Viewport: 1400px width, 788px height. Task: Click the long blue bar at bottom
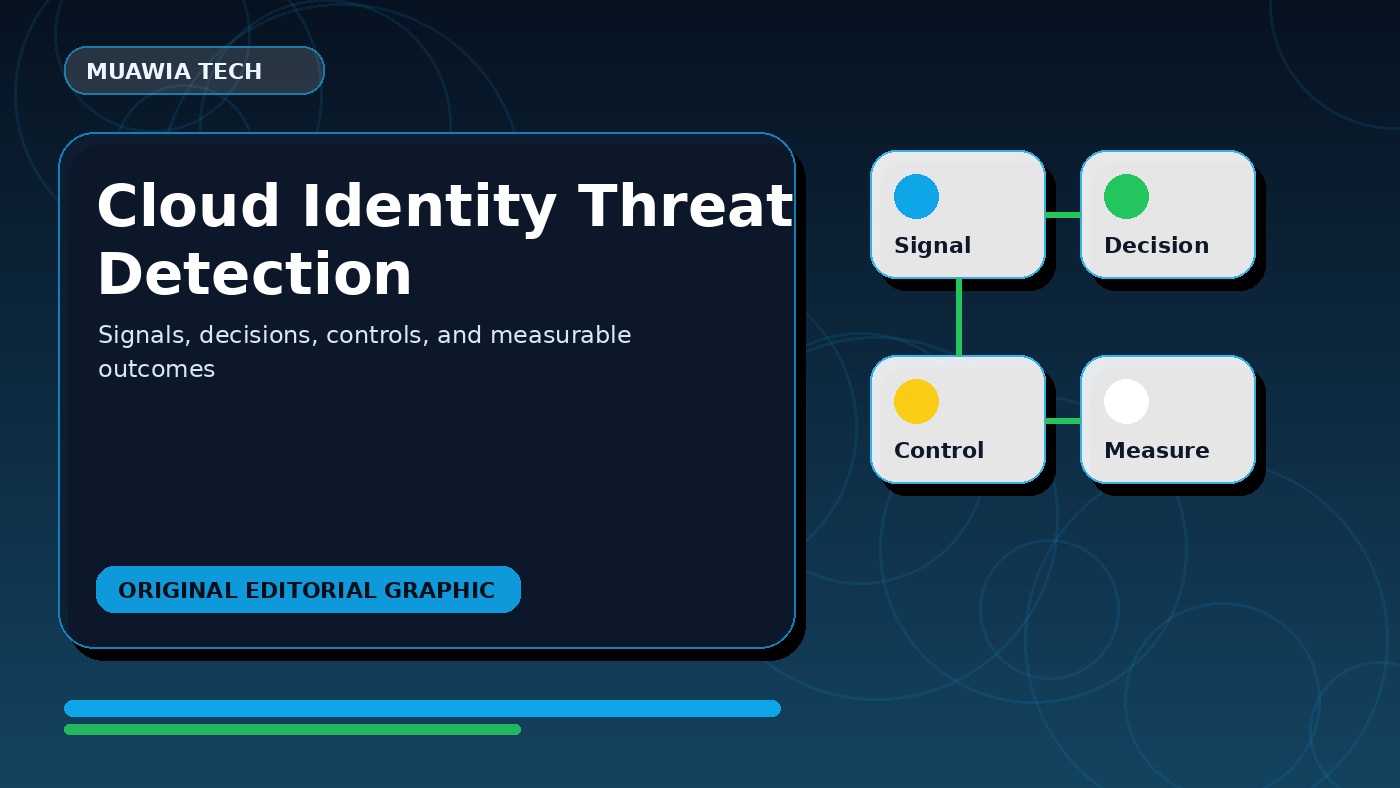422,708
